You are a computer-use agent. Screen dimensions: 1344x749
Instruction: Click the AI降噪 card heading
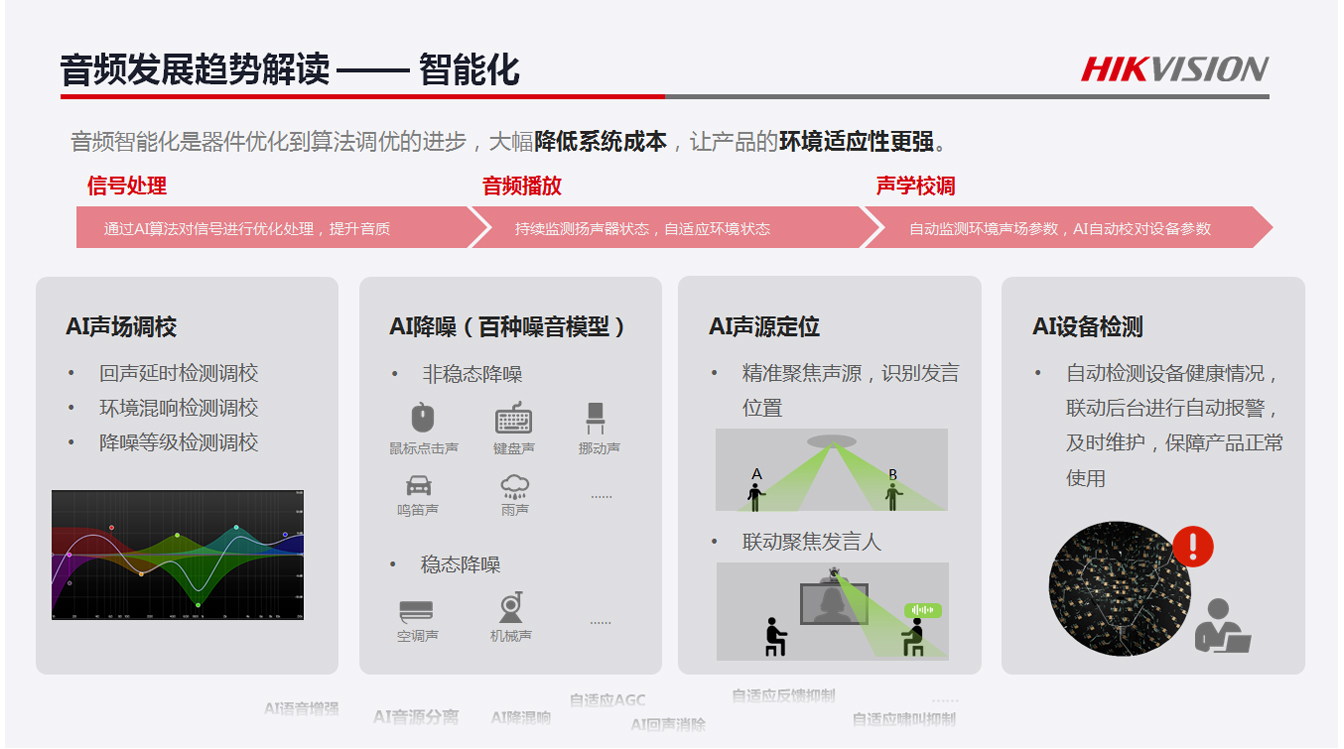pos(507,327)
